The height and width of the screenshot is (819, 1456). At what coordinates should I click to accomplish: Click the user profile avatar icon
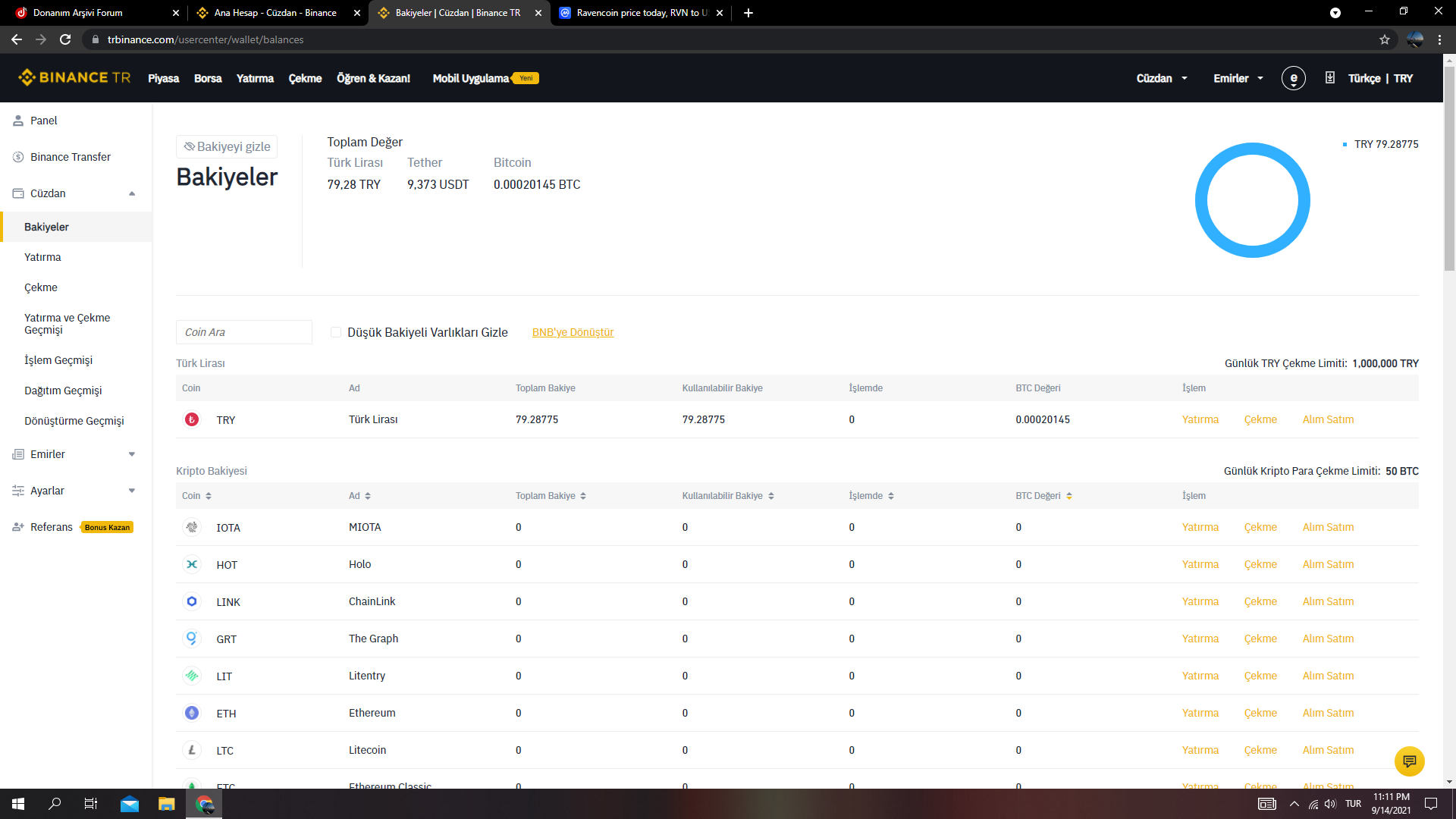click(x=1293, y=78)
